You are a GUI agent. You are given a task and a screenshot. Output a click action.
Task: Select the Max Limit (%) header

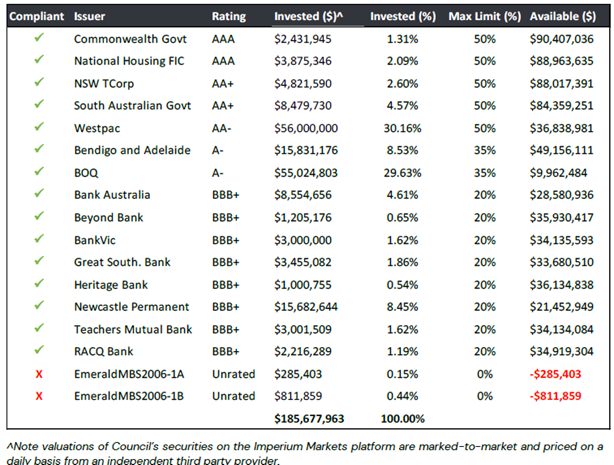484,17
